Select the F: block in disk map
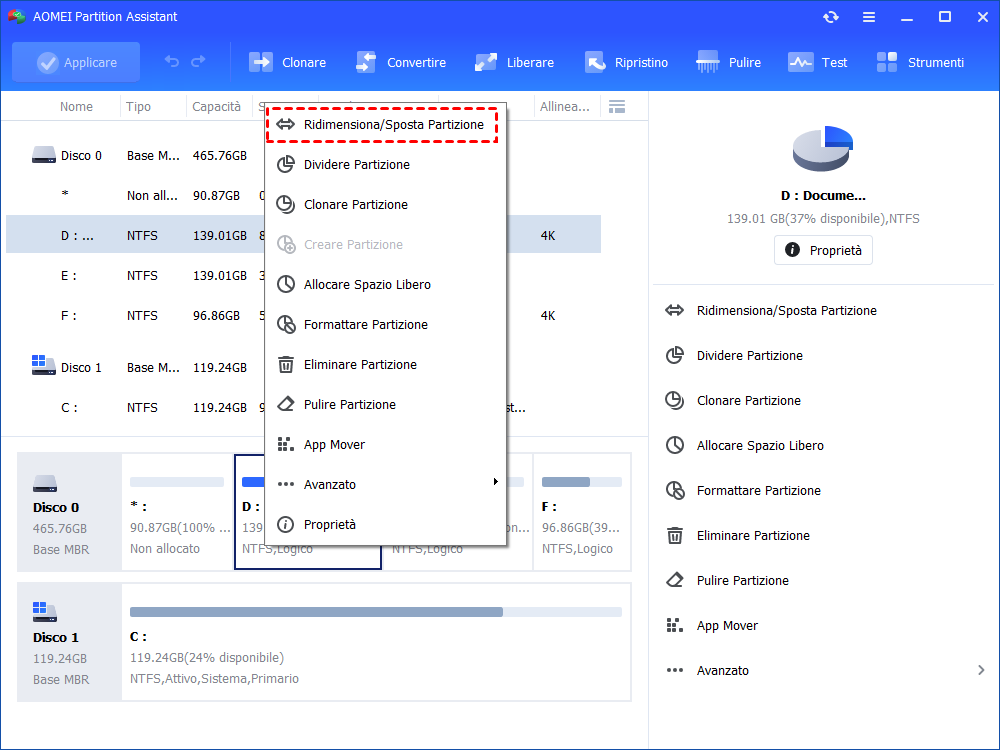The image size is (1000, 750). [582, 512]
